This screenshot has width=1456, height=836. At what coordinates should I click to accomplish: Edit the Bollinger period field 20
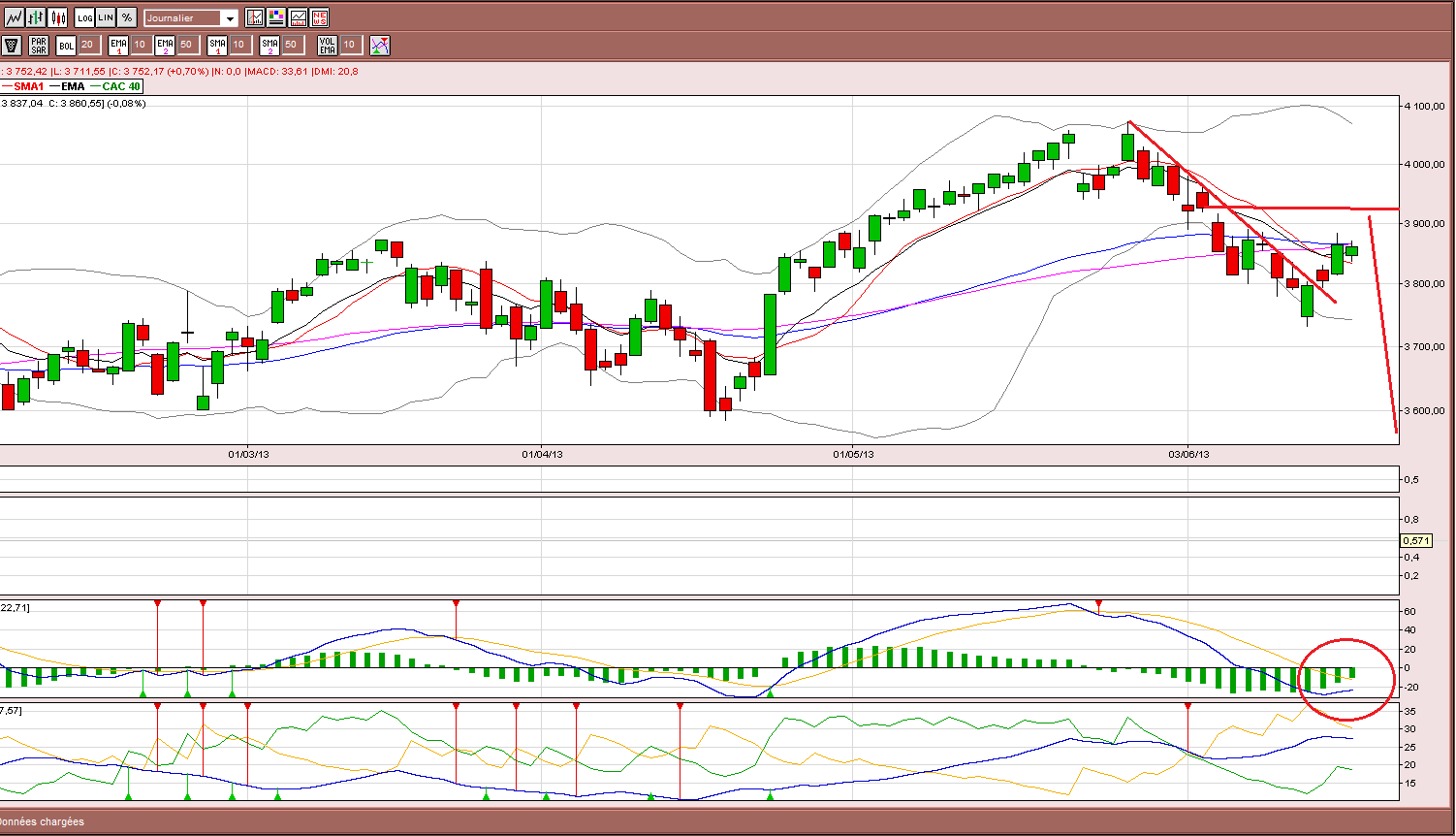[x=89, y=45]
